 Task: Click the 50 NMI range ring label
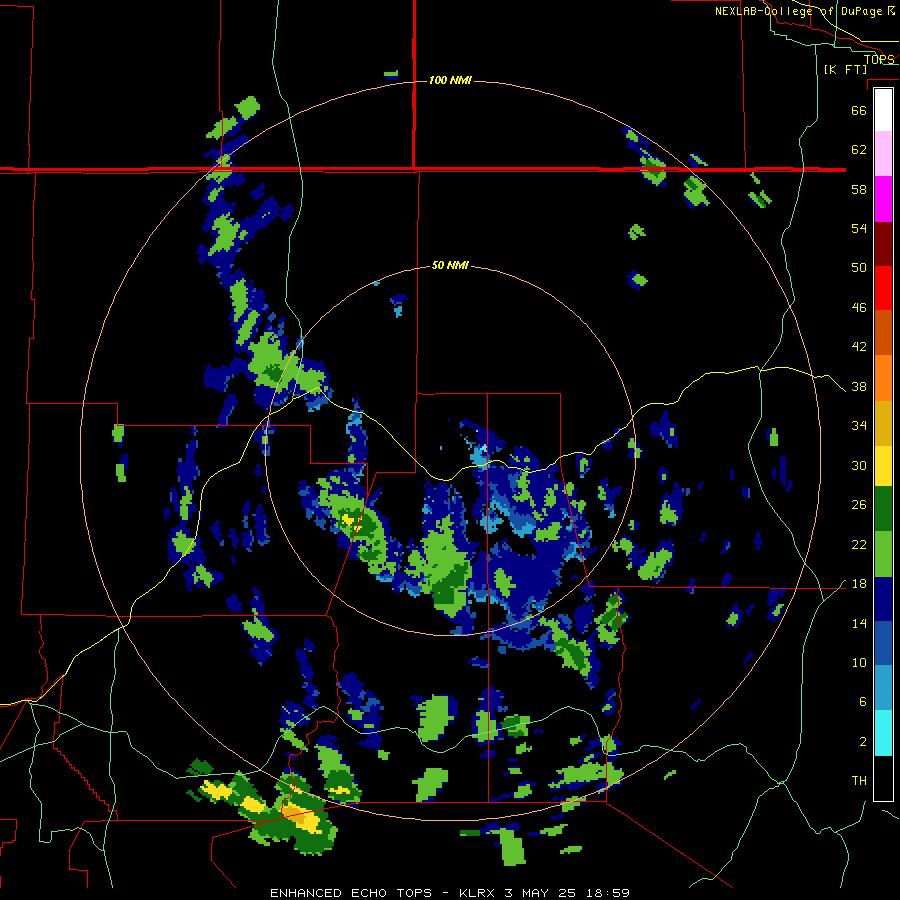[451, 265]
